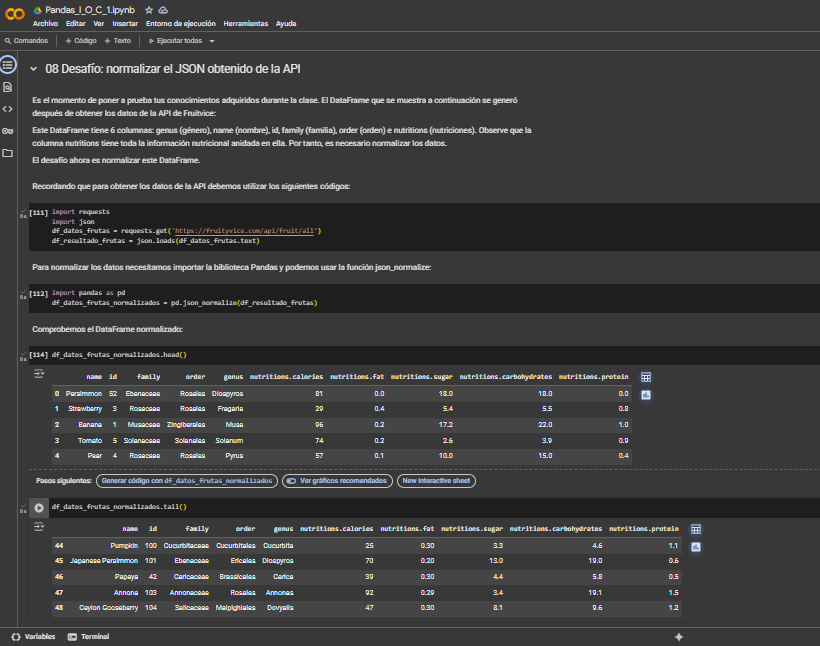The image size is (820, 646).
Task: Click New interactive sheet button
Action: click(x=436, y=481)
